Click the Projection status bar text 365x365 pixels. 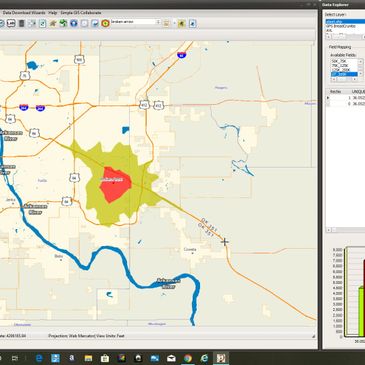86,336
